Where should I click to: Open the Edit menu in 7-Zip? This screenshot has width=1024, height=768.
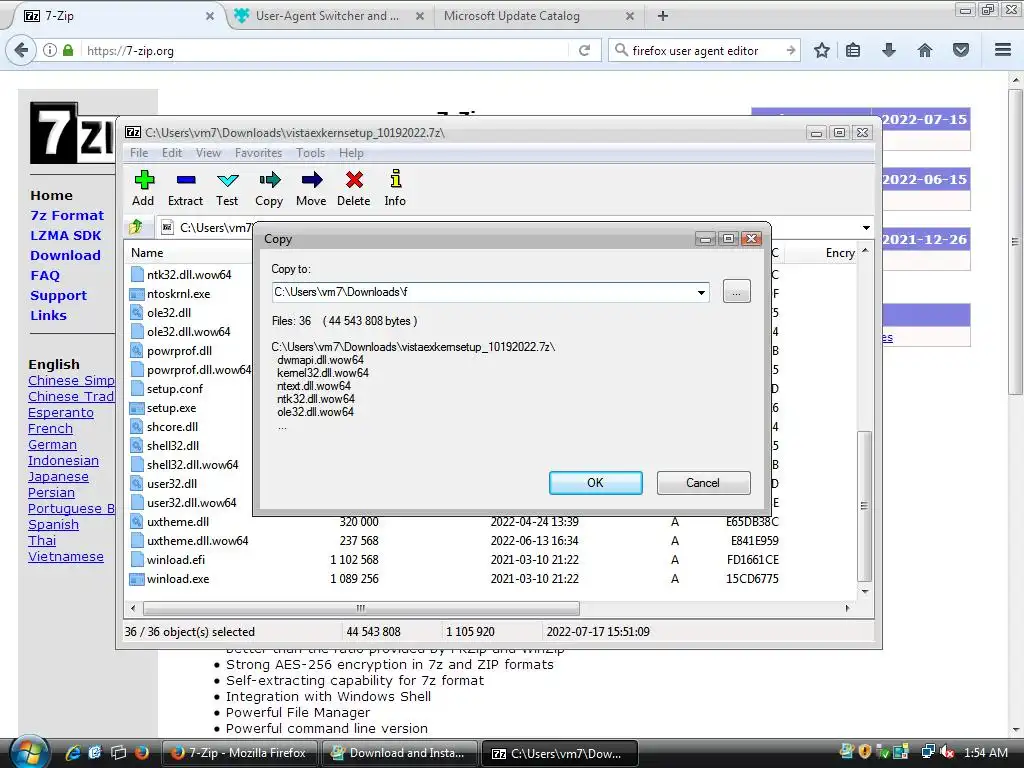(172, 153)
